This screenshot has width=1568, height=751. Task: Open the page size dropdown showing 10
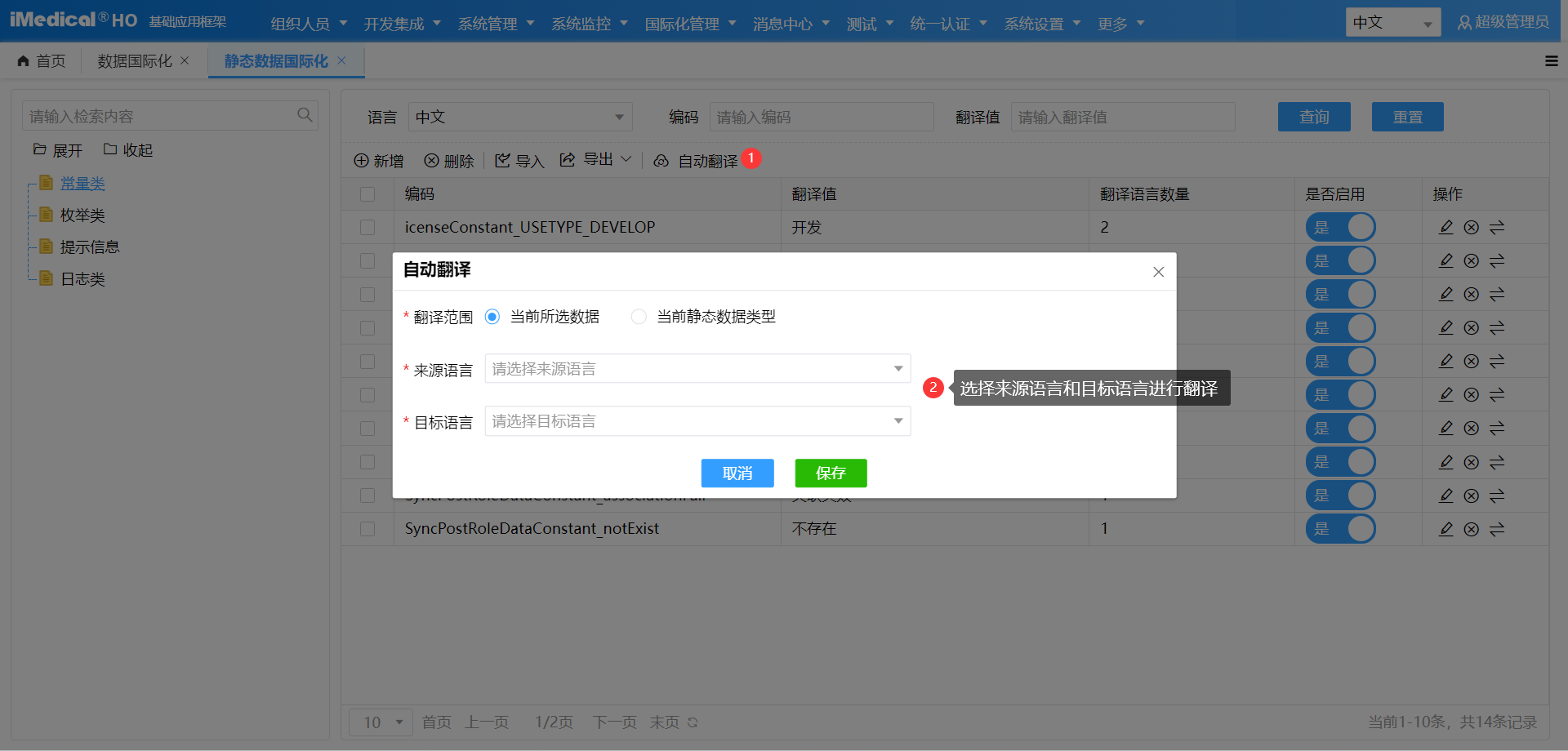click(381, 722)
